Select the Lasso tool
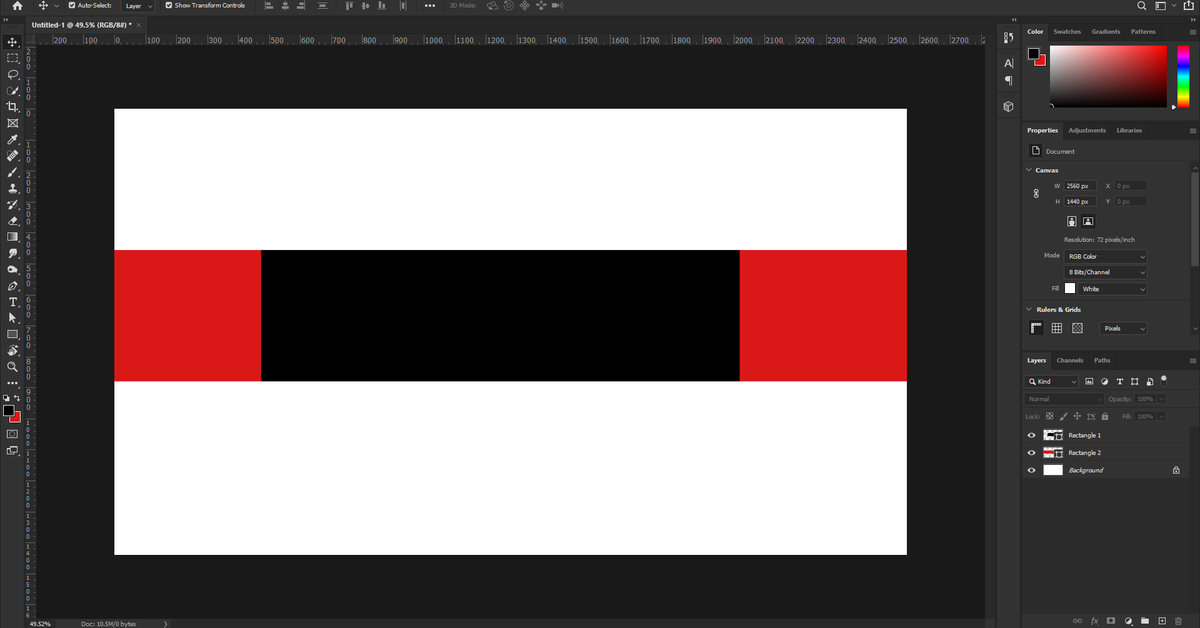The width and height of the screenshot is (1200, 628). (x=13, y=74)
